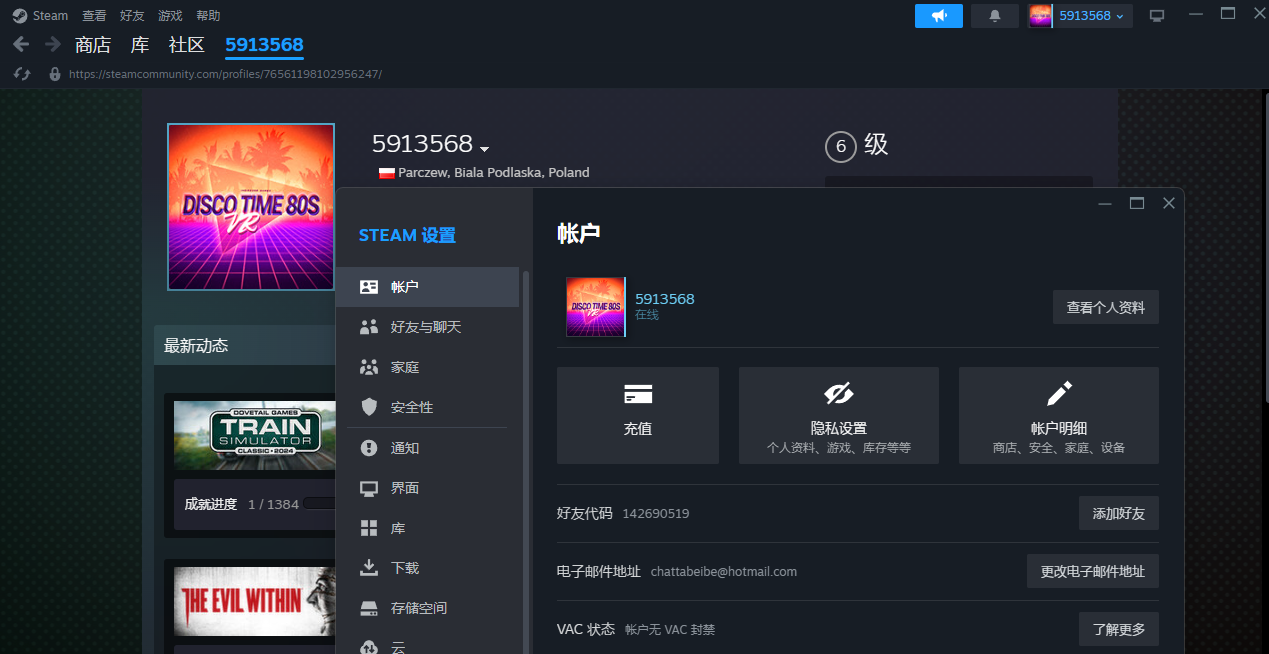Click the settings sidebar scrollbar
Screen dimensions: 1269x654
(x=526, y=460)
